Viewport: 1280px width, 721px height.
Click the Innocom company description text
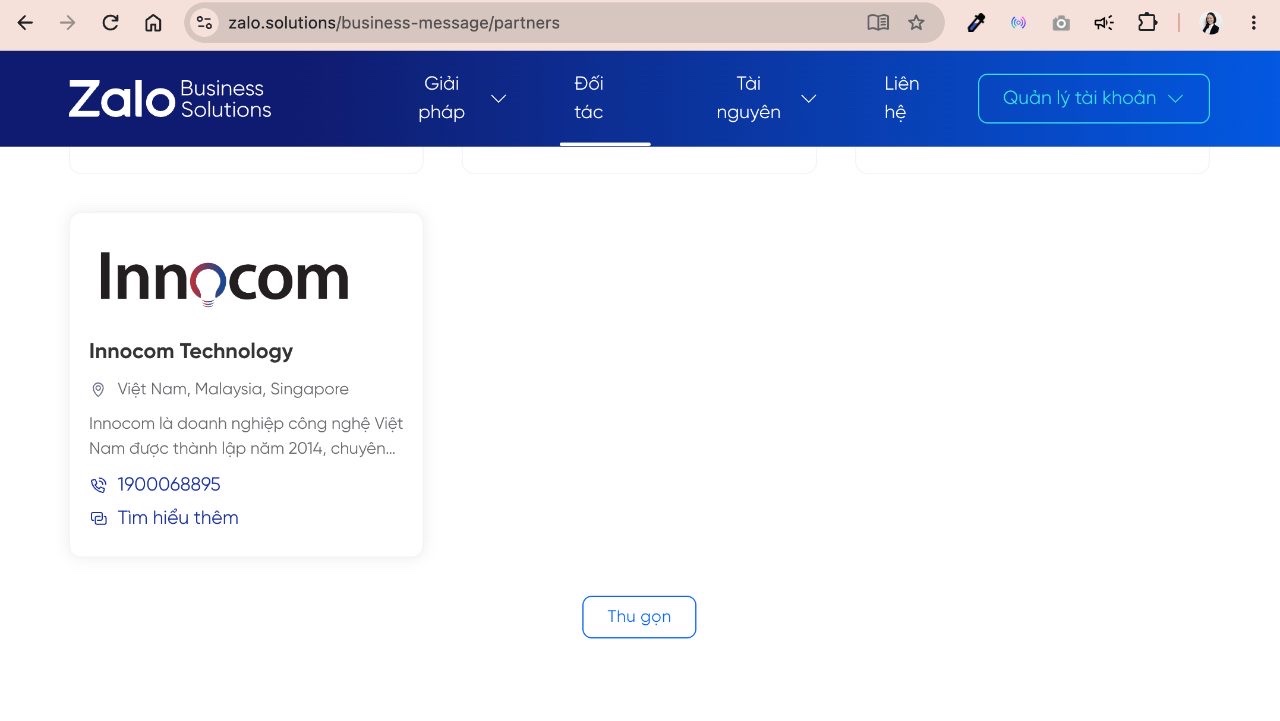[246, 436]
